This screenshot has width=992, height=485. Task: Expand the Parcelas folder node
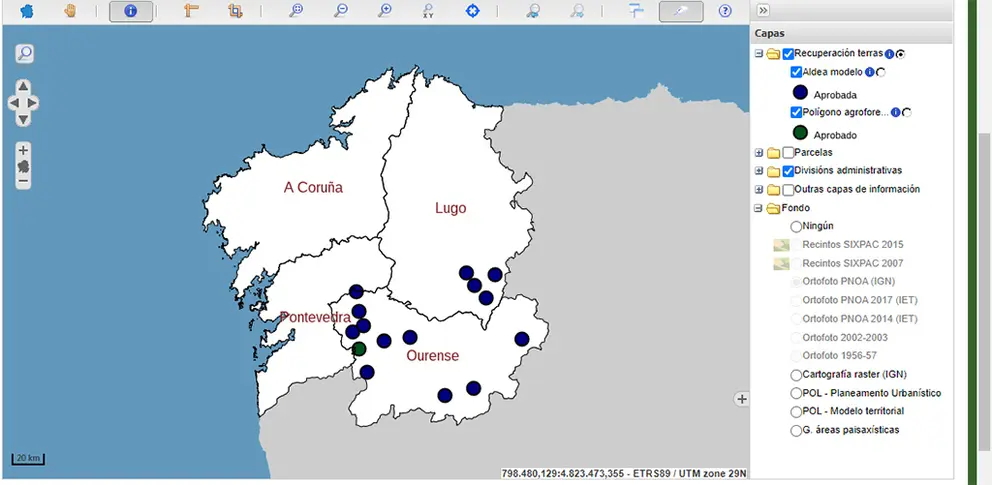tap(759, 153)
